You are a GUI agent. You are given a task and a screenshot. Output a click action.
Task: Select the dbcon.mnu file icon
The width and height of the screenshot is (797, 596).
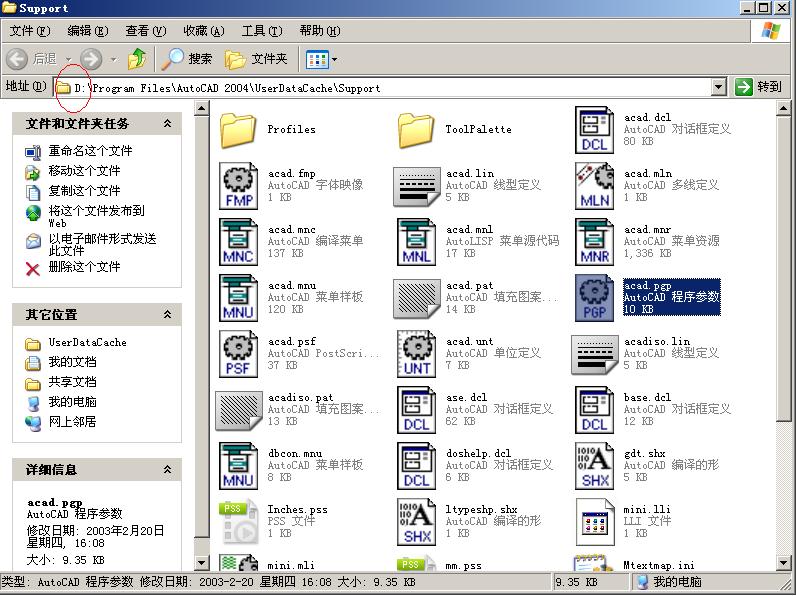238,466
